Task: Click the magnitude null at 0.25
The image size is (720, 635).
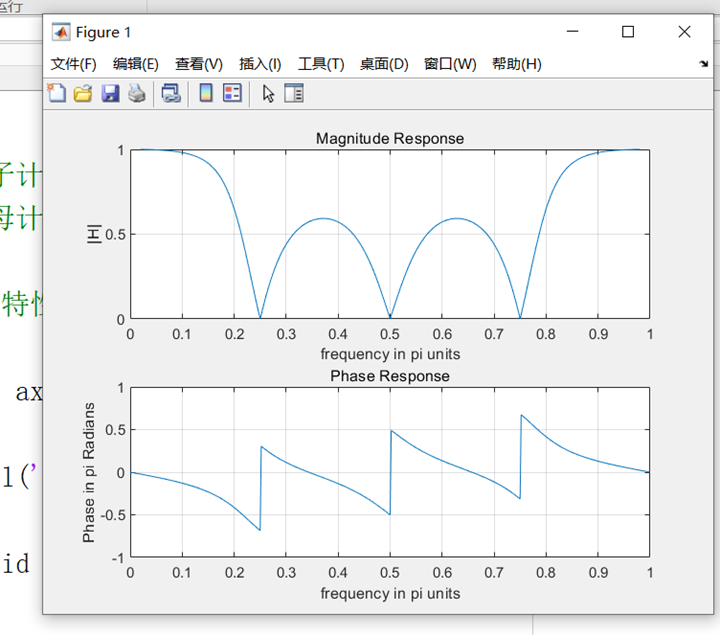Action: coord(260,316)
